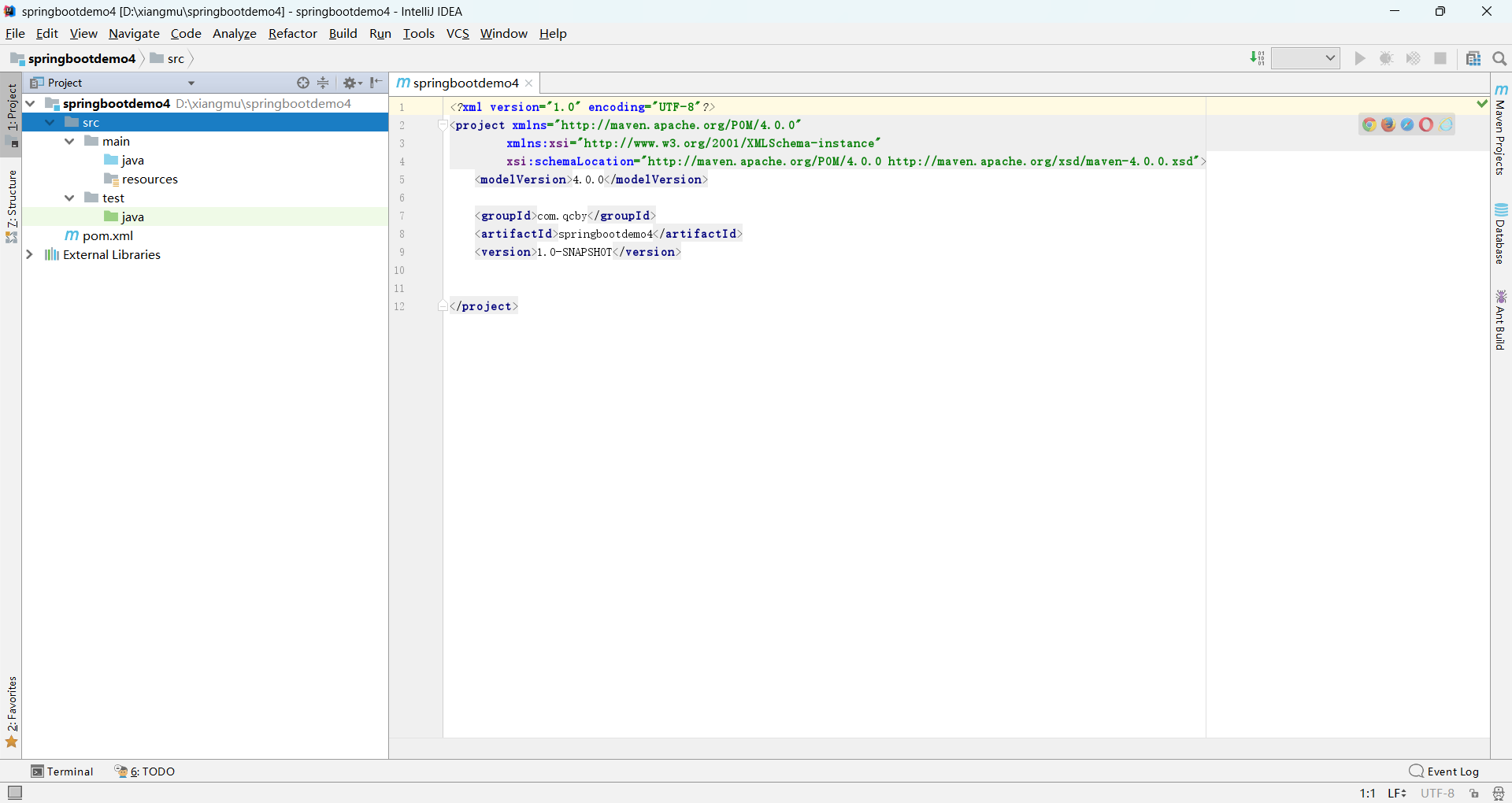Screen dimensions: 1512x803
Task: Click the green inspection checkmark indicator
Action: 1482,103
